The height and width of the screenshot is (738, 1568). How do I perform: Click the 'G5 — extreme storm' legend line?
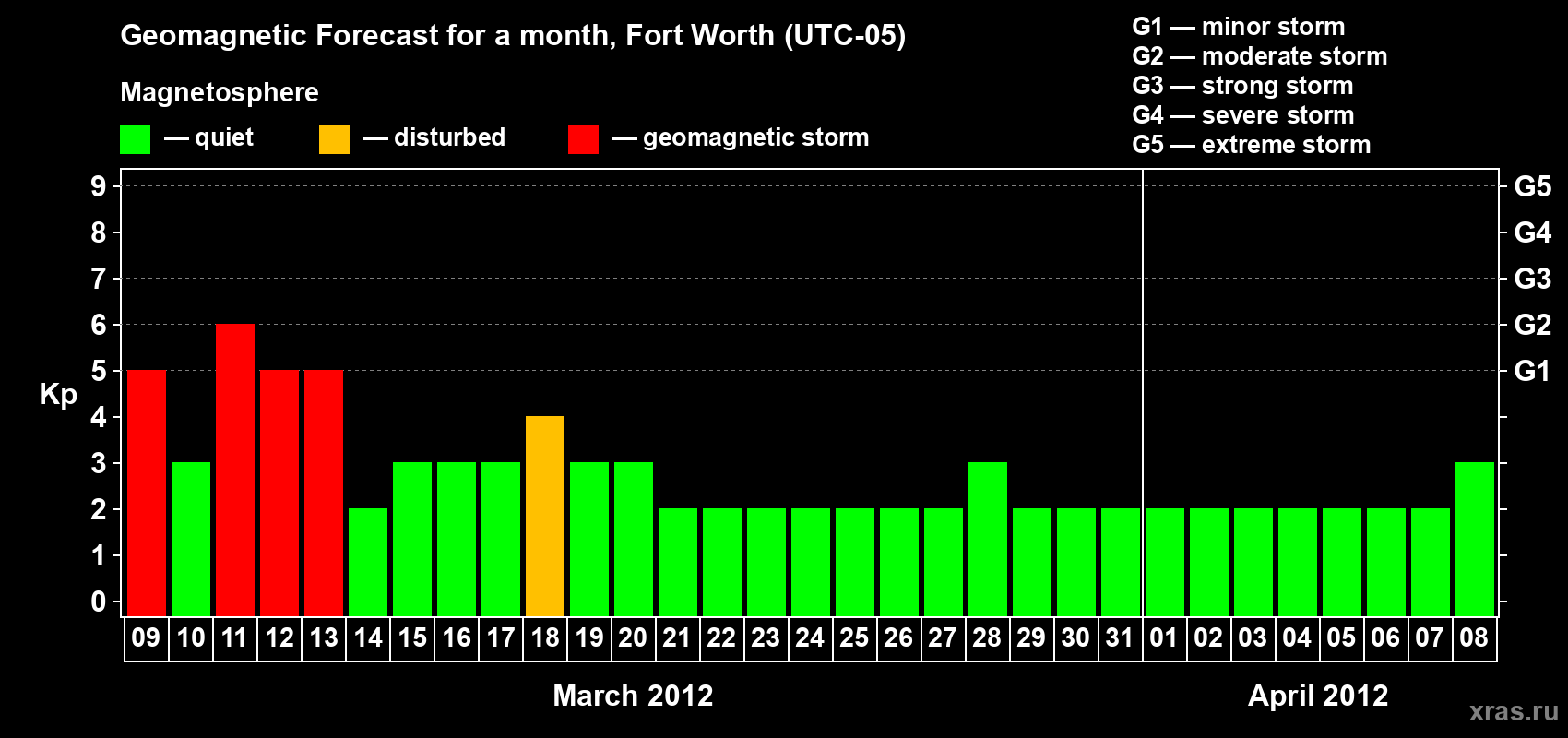tap(1251, 145)
